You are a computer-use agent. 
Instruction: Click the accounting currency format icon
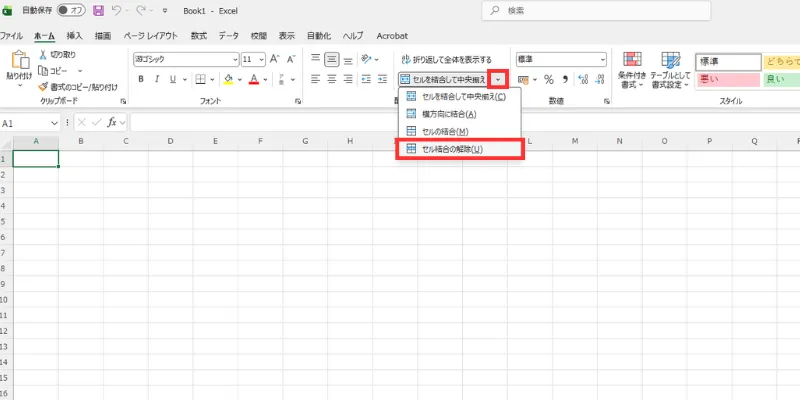(x=523, y=80)
